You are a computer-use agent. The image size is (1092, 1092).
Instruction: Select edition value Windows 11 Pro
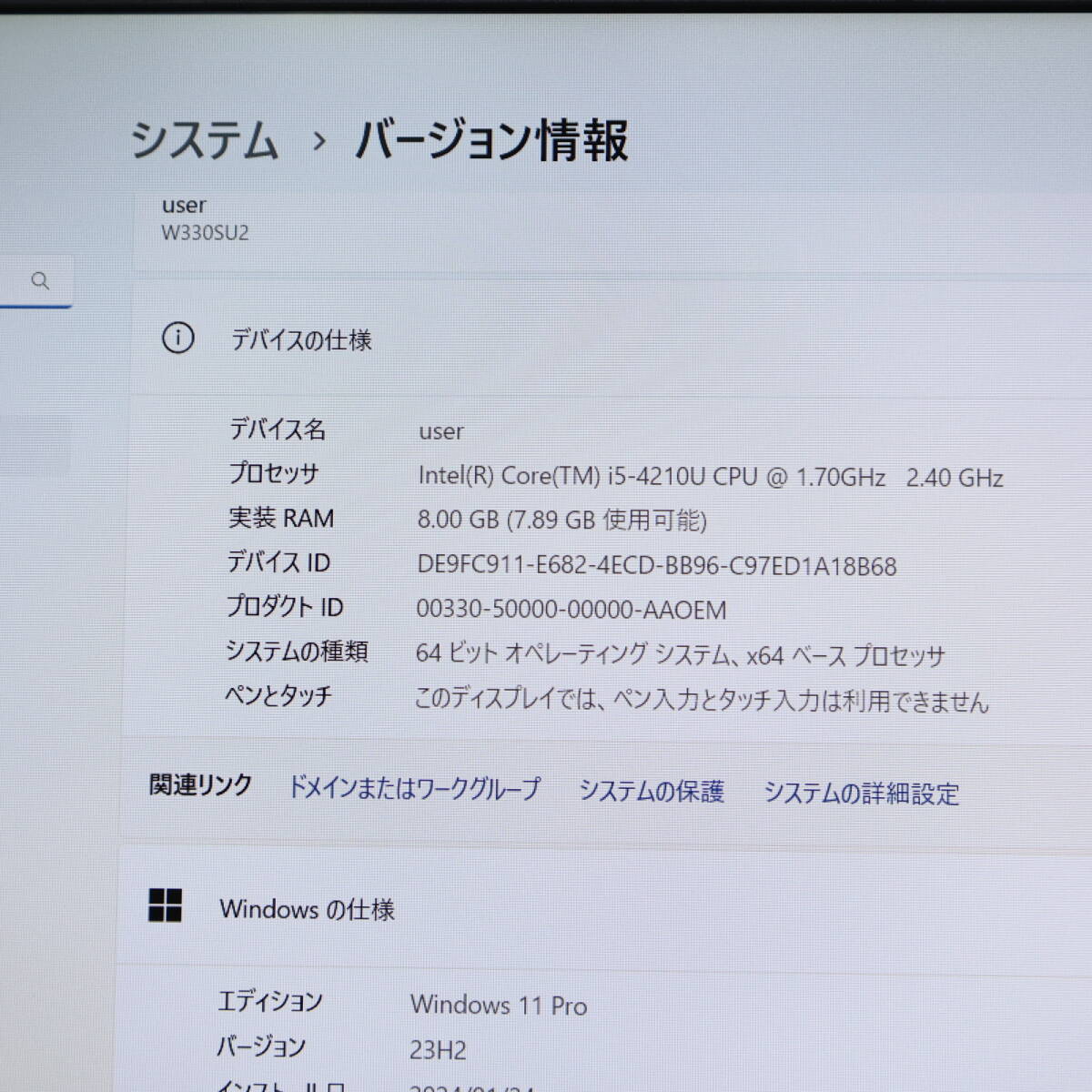499,1005
